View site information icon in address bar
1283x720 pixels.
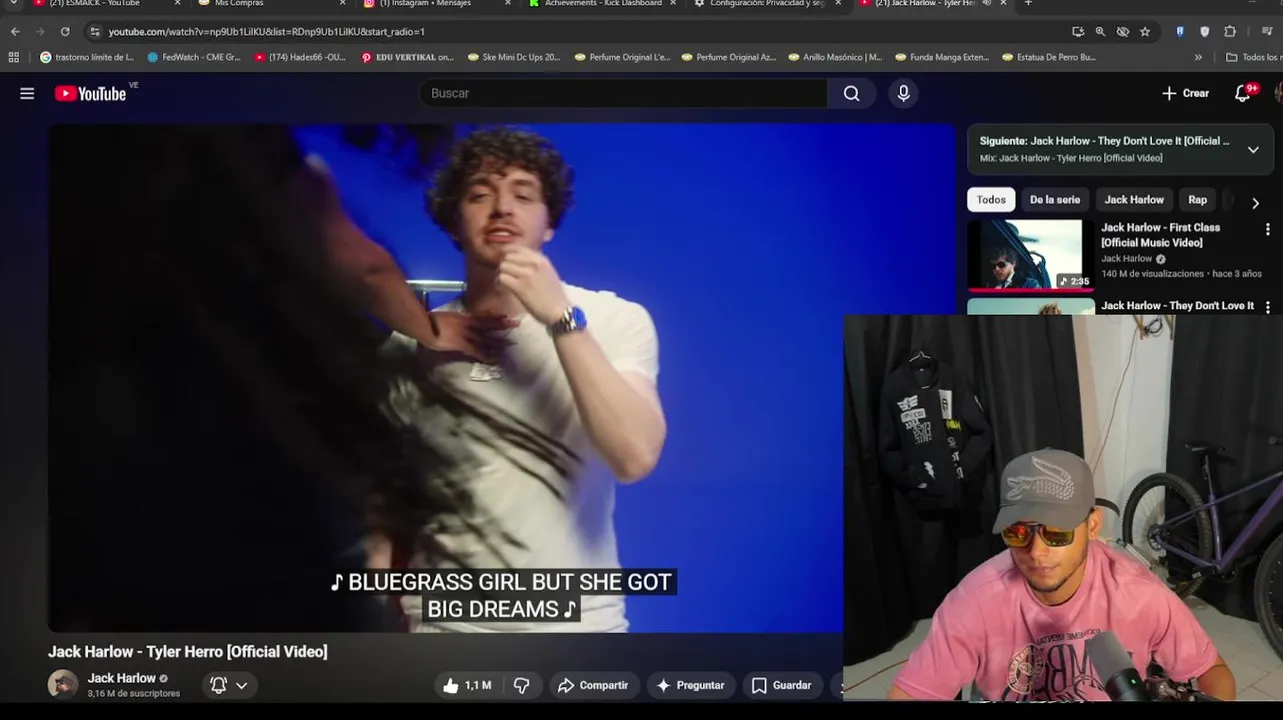(x=95, y=31)
